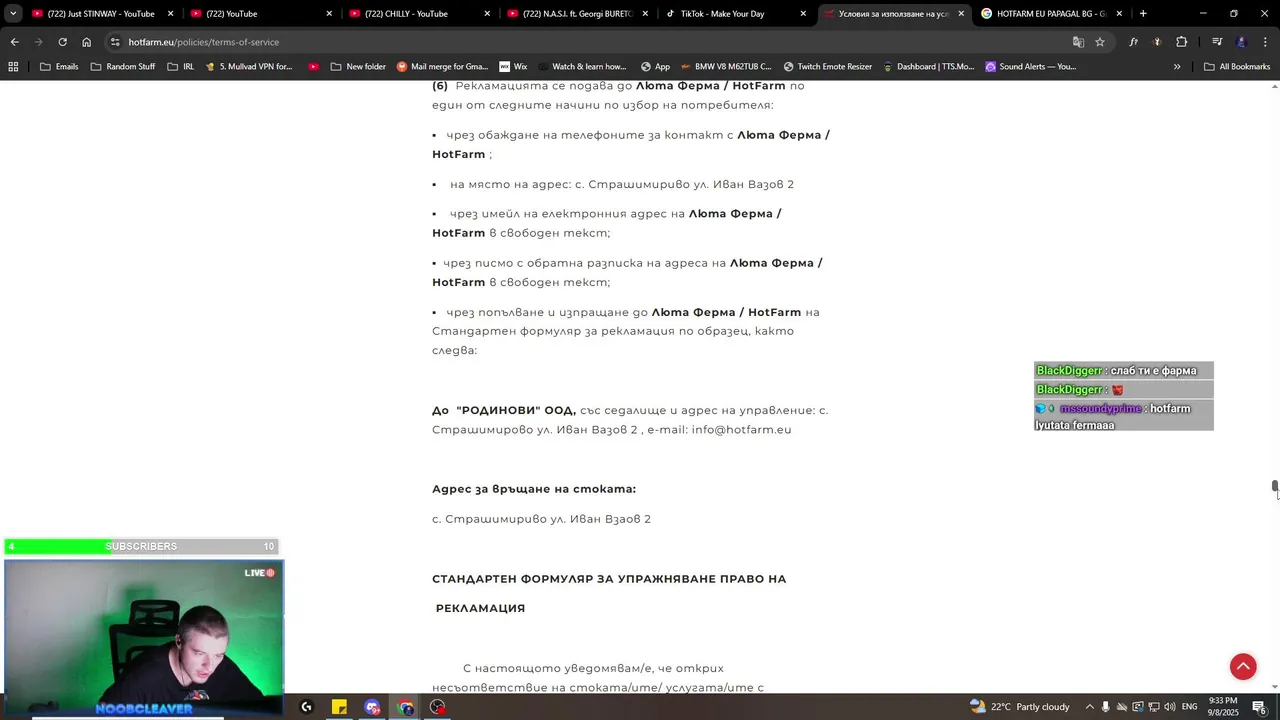Image resolution: width=1280 pixels, height=720 pixels.
Task: Click the info@hotfarm.eu email text
Action: tap(741, 429)
